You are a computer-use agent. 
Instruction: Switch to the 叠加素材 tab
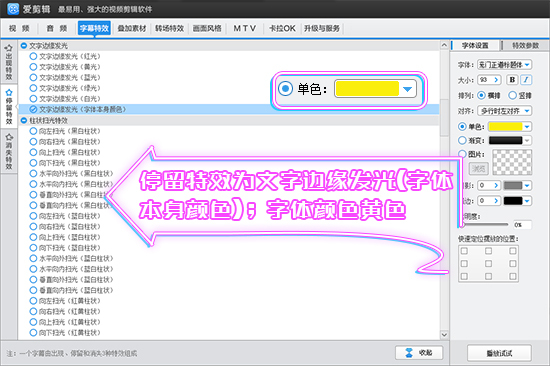pyautogui.click(x=132, y=28)
